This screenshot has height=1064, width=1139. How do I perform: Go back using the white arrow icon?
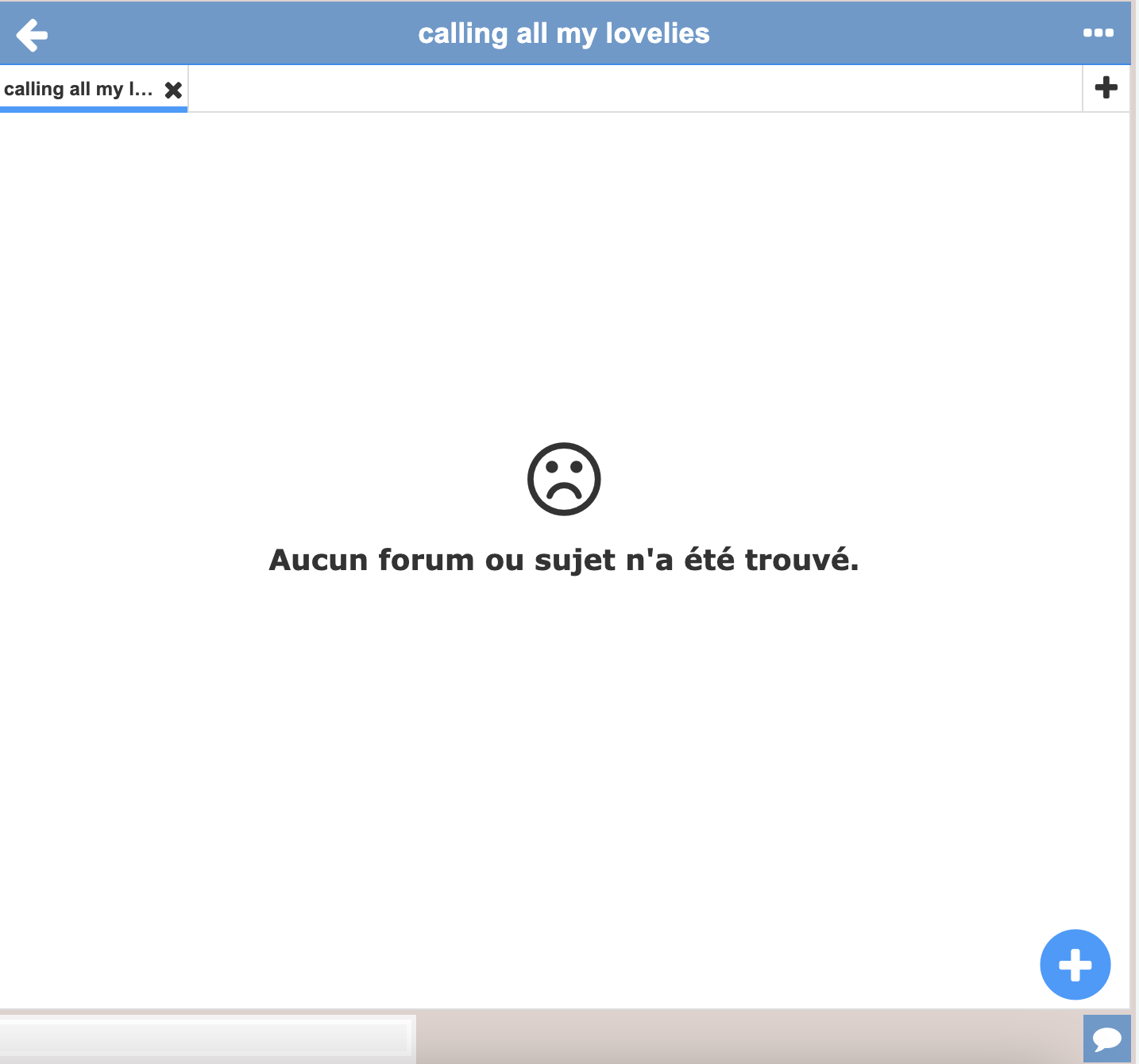pos(32,35)
